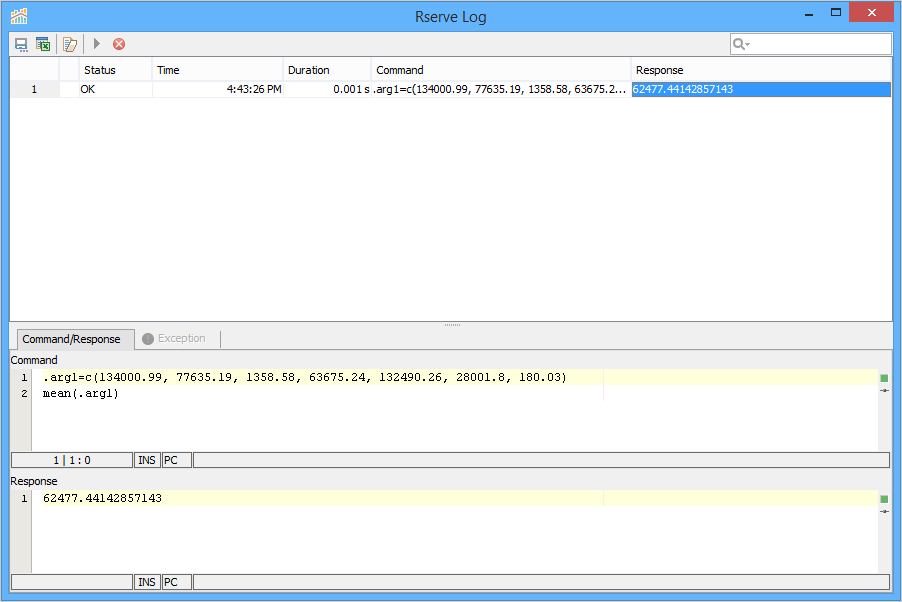Click the save log toolbar icon
The width and height of the screenshot is (902, 602).
21,44
